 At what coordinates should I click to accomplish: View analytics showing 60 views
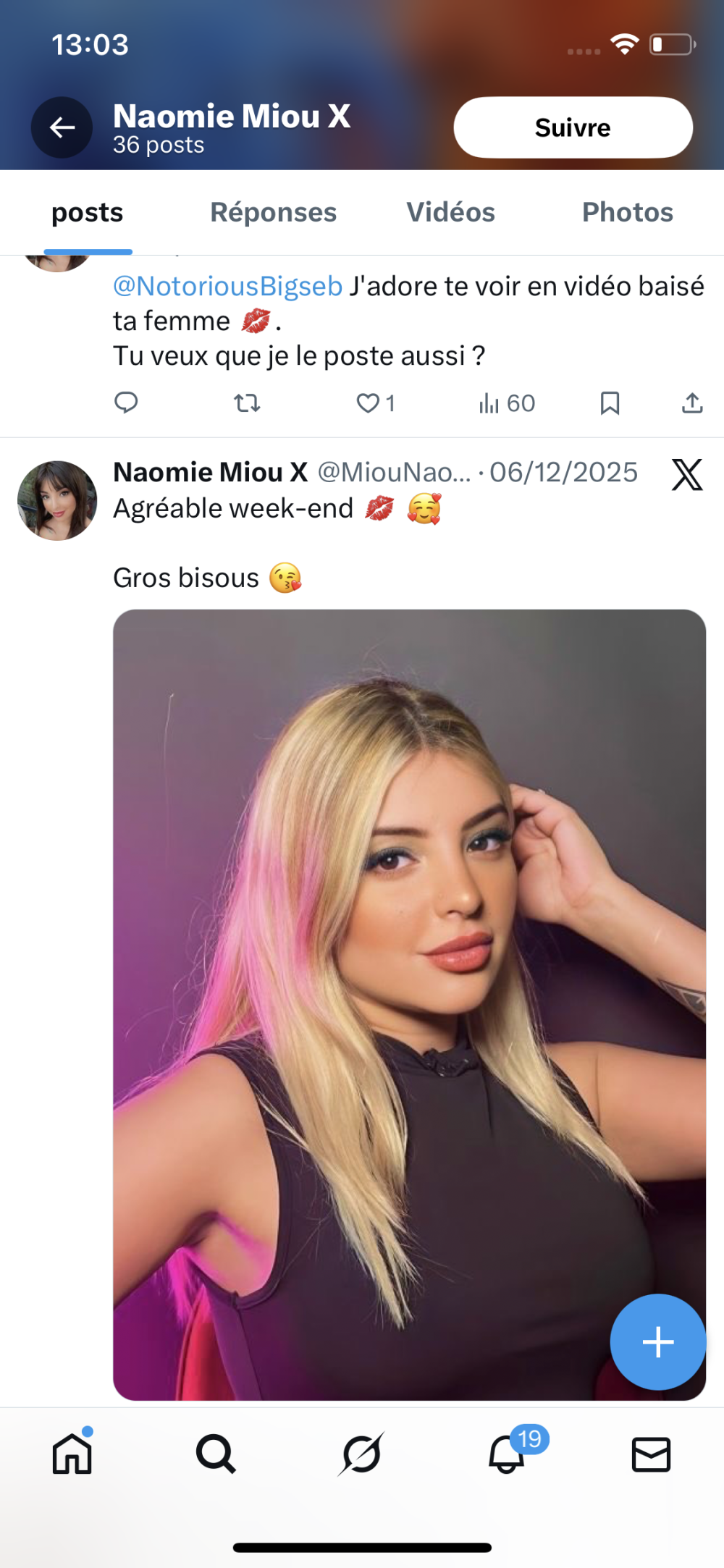coord(506,402)
